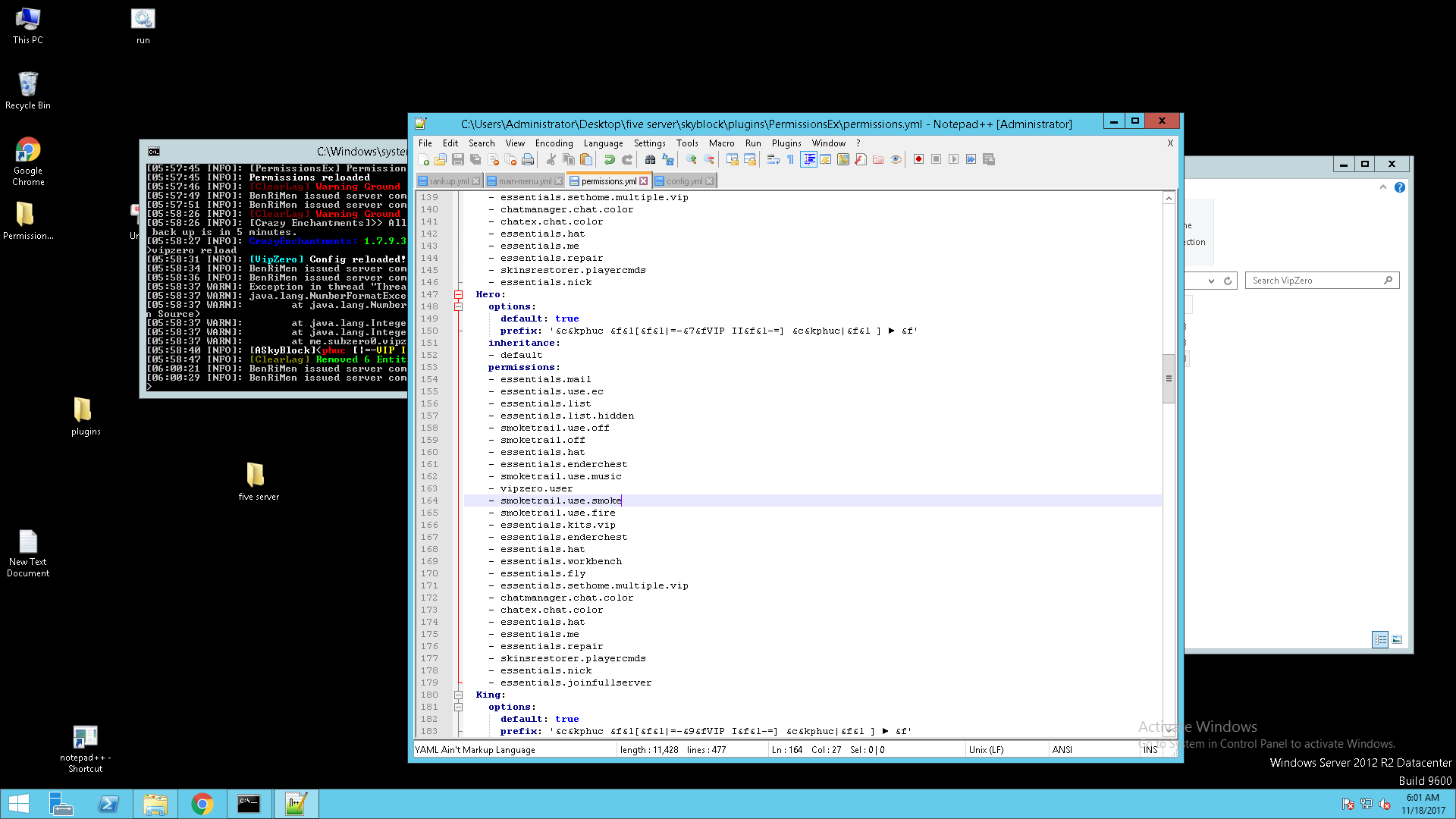1456x819 pixels.
Task: Toggle the indent guide toolbar button
Action: click(808, 159)
